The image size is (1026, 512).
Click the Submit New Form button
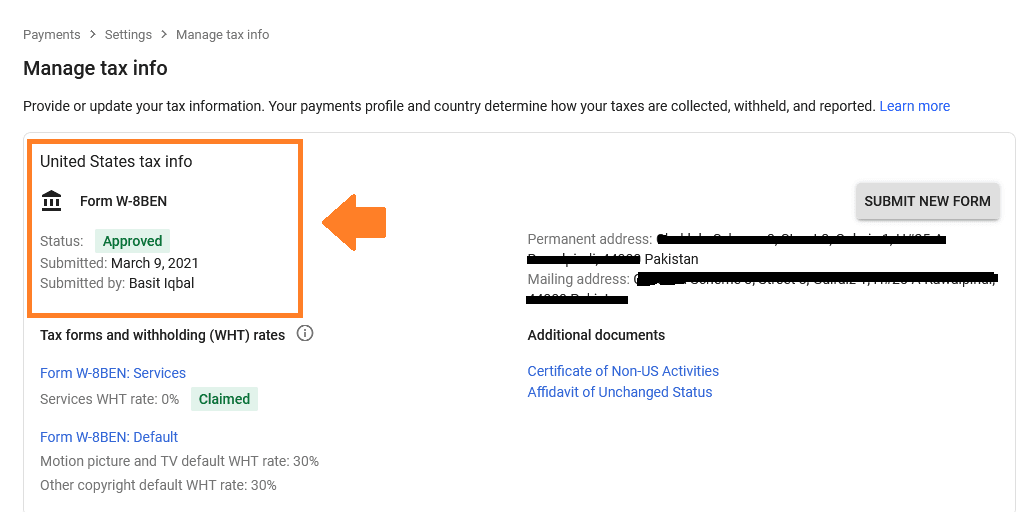[927, 201]
